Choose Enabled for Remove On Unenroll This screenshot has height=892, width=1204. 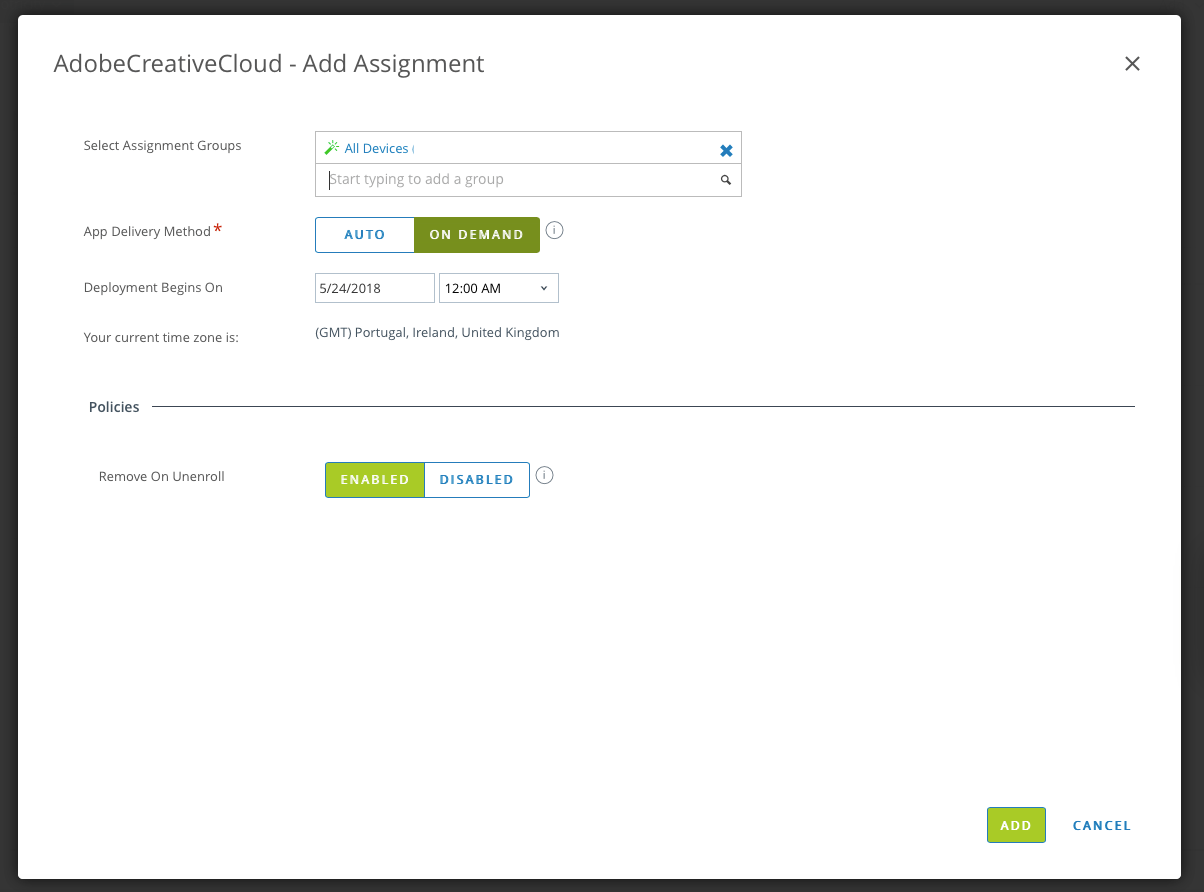pyautogui.click(x=375, y=480)
